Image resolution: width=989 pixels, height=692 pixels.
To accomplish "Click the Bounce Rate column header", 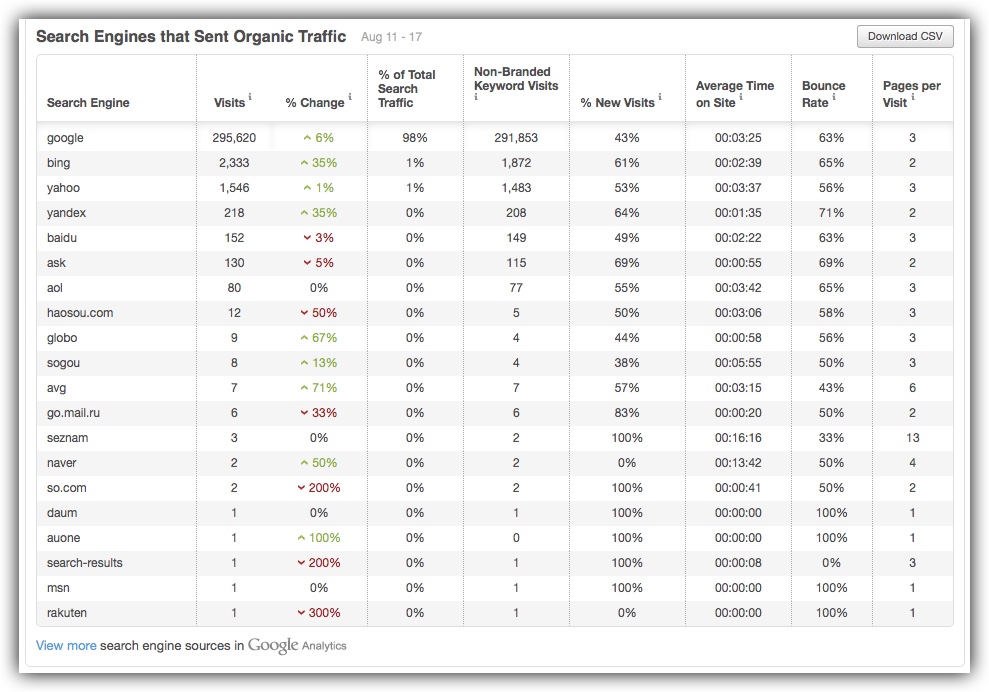I will point(824,94).
